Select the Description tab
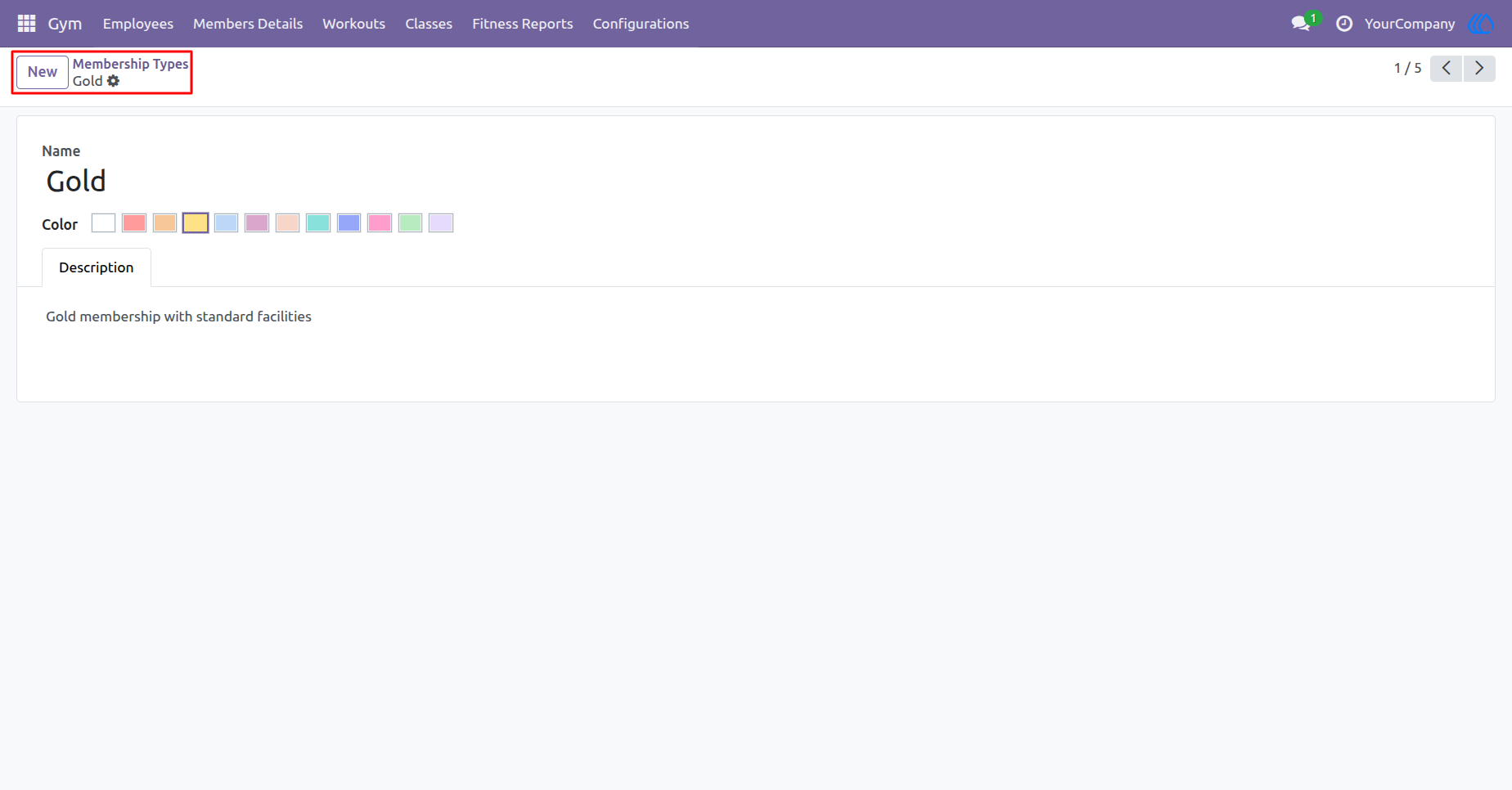This screenshot has height=790, width=1512. [x=97, y=267]
